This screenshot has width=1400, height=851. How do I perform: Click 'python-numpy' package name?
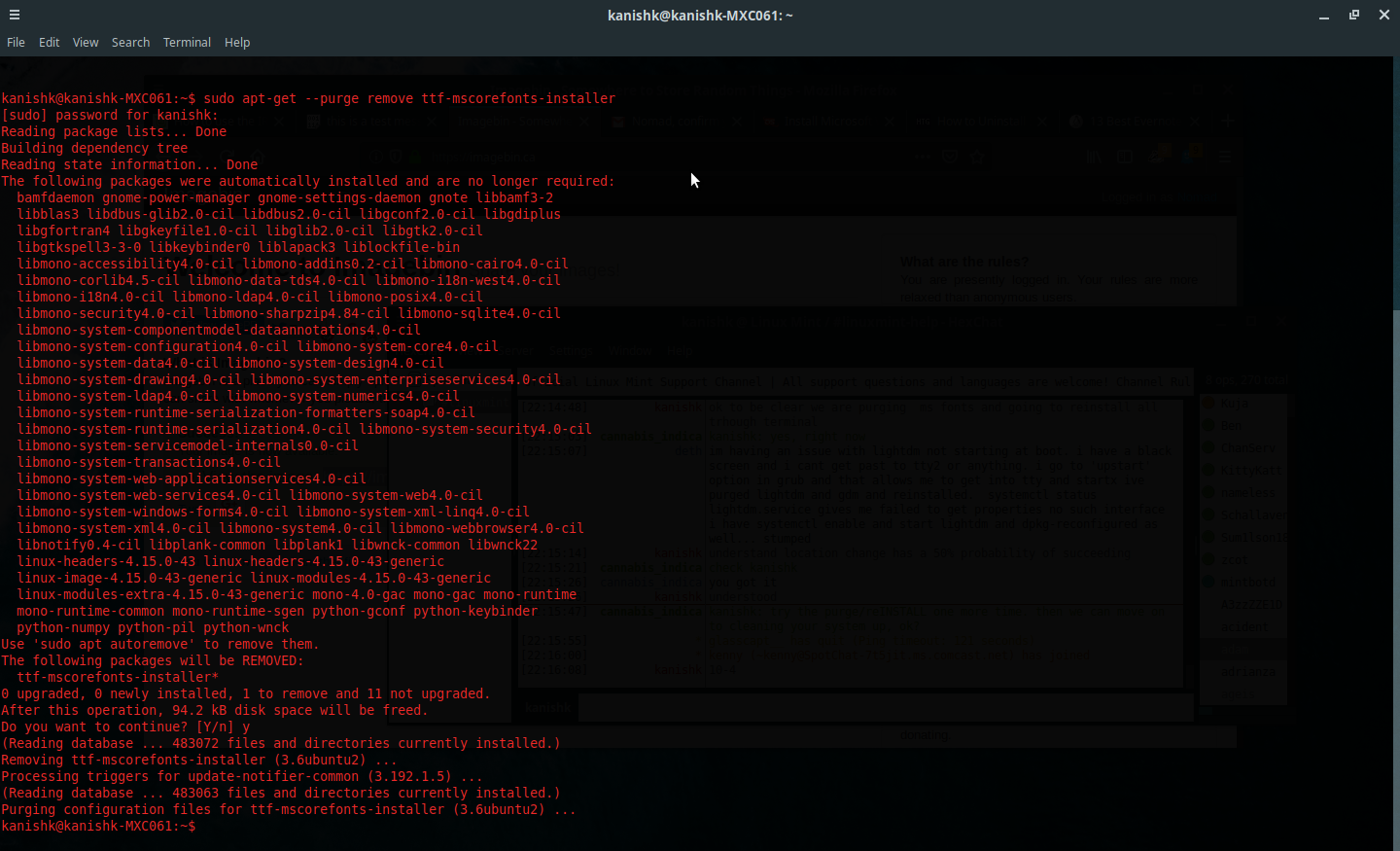(x=63, y=627)
